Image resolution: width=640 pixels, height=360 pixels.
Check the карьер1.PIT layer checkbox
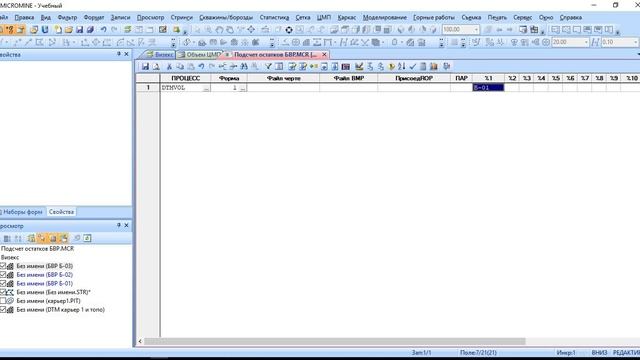[x=3, y=301]
